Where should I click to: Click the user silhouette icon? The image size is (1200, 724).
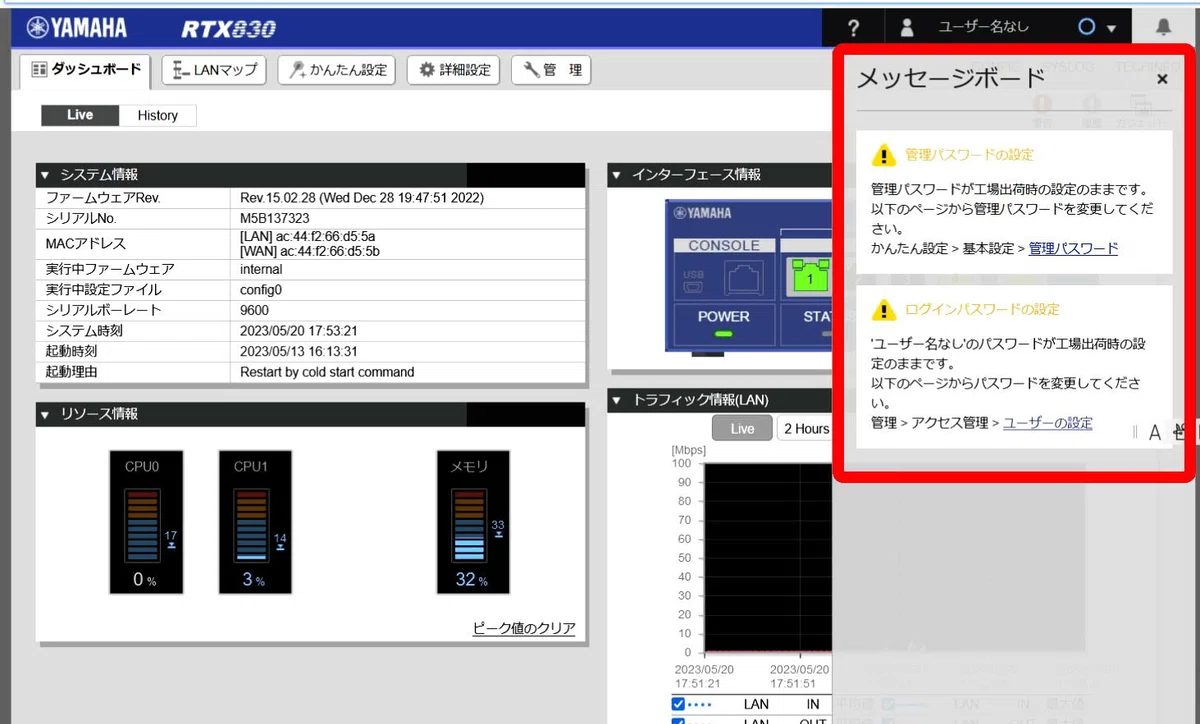pyautogui.click(x=907, y=28)
